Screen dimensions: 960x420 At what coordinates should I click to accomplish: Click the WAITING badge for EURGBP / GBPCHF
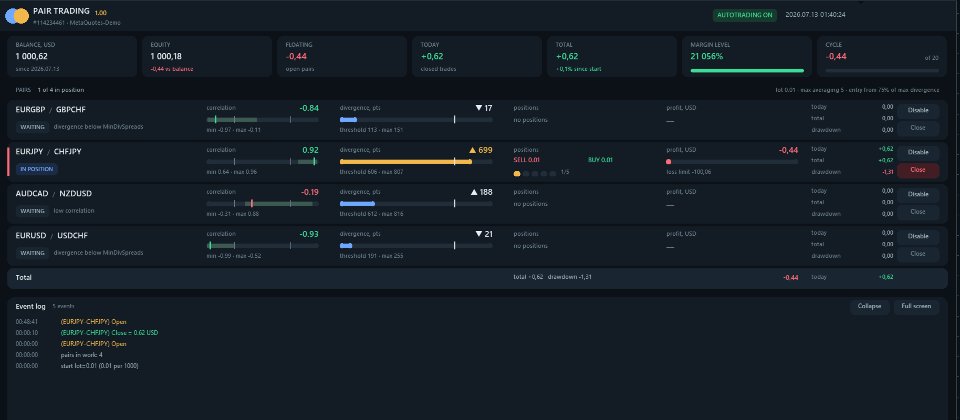[32, 127]
